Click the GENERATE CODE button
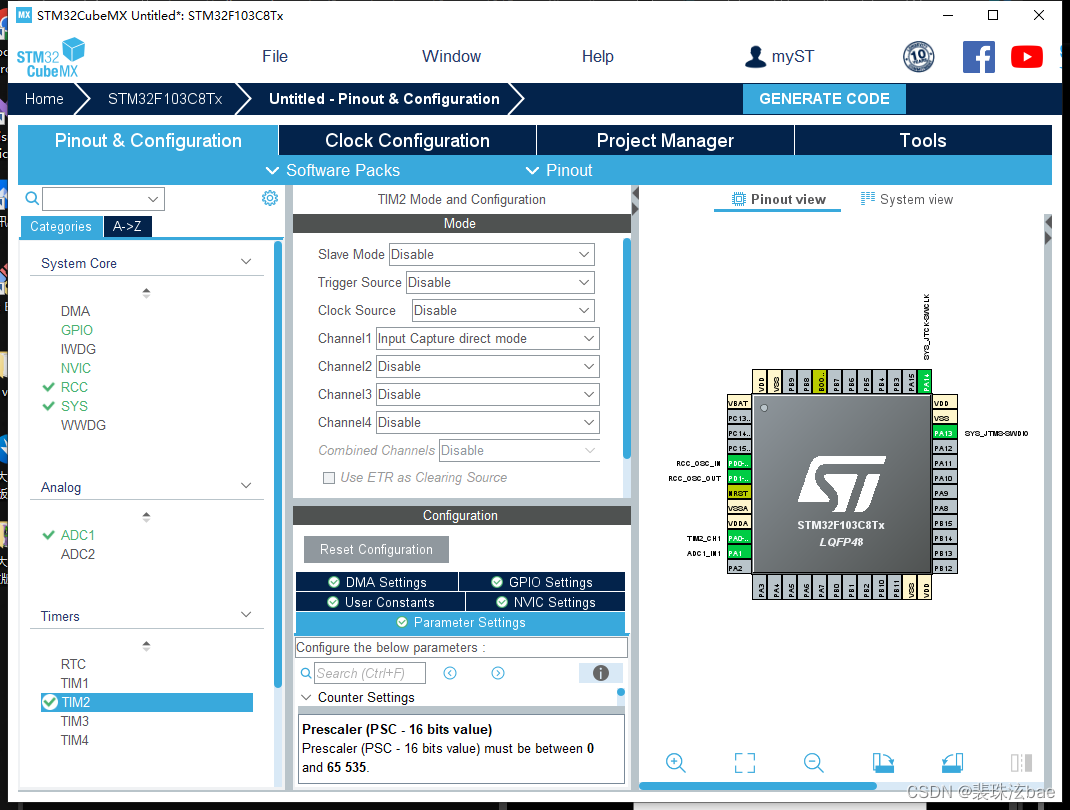The image size is (1070, 810). coord(824,99)
